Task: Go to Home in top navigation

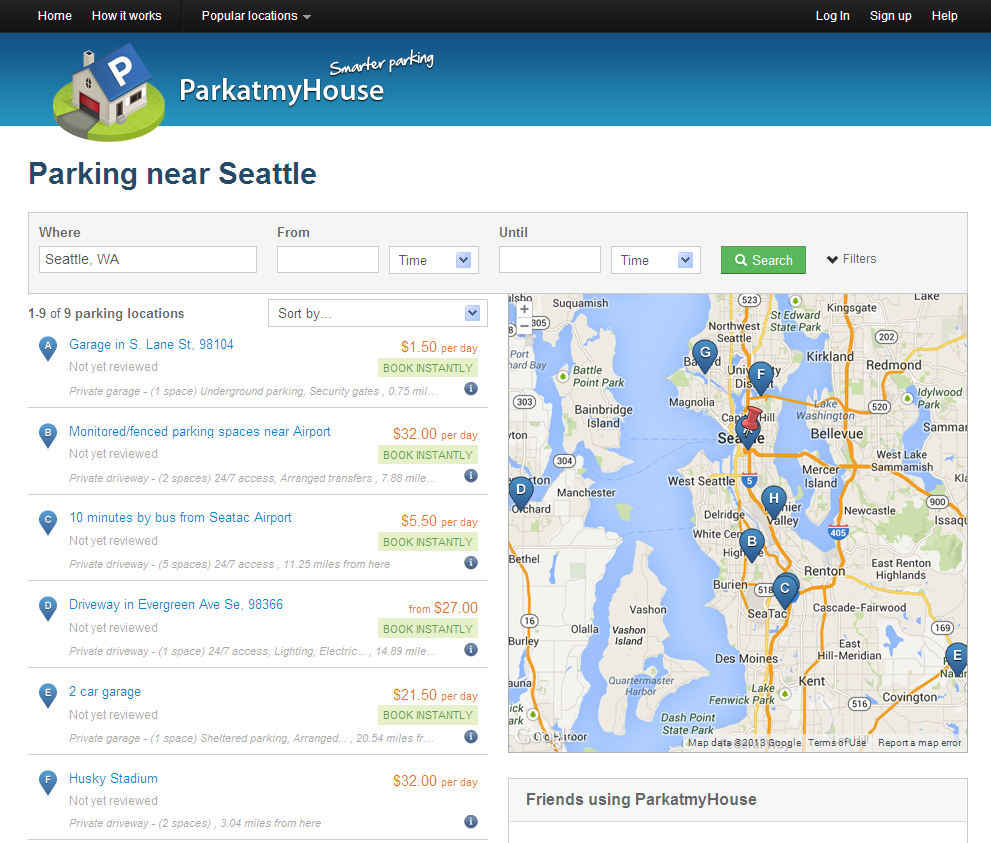Action: point(54,16)
